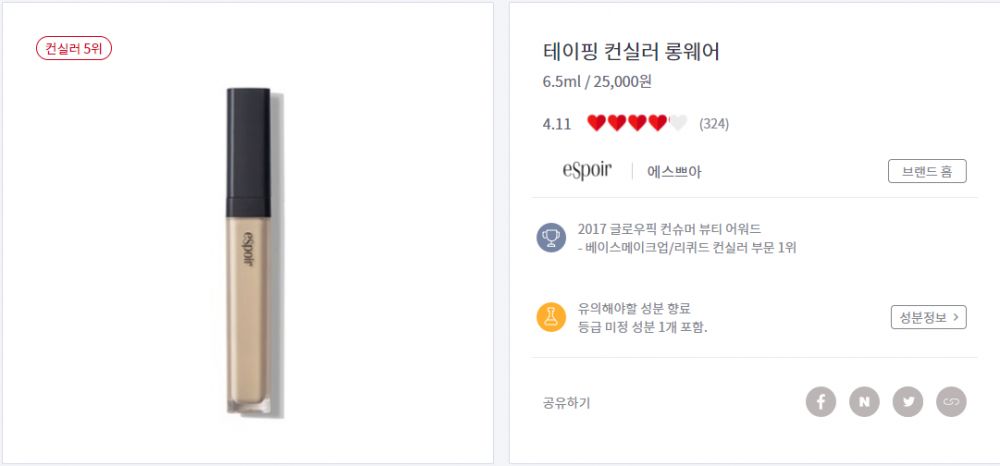
Task: Open the espoir concealer product image
Action: [x=250, y=252]
